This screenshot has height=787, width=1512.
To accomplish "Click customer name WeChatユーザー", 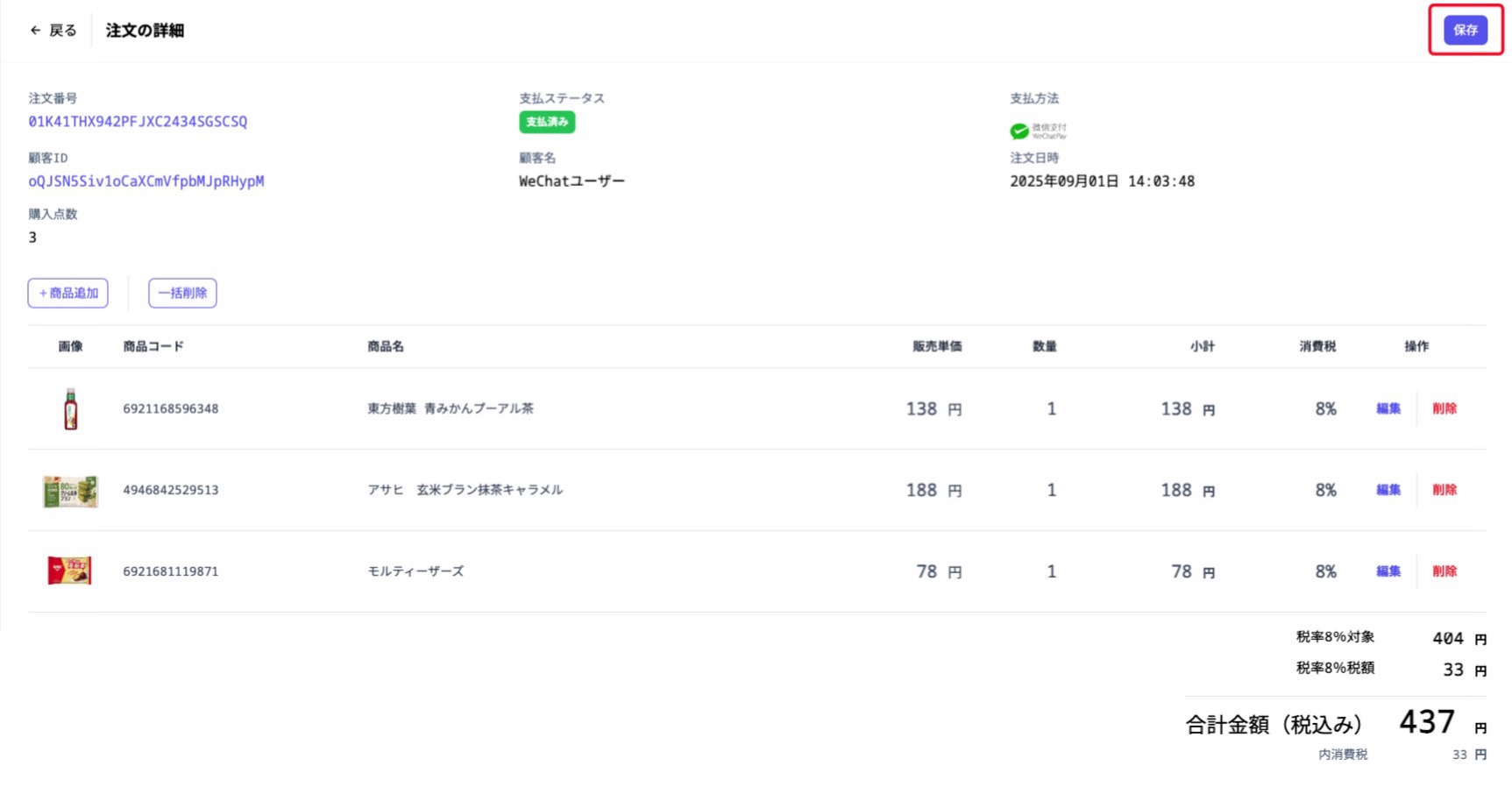I will click(571, 181).
